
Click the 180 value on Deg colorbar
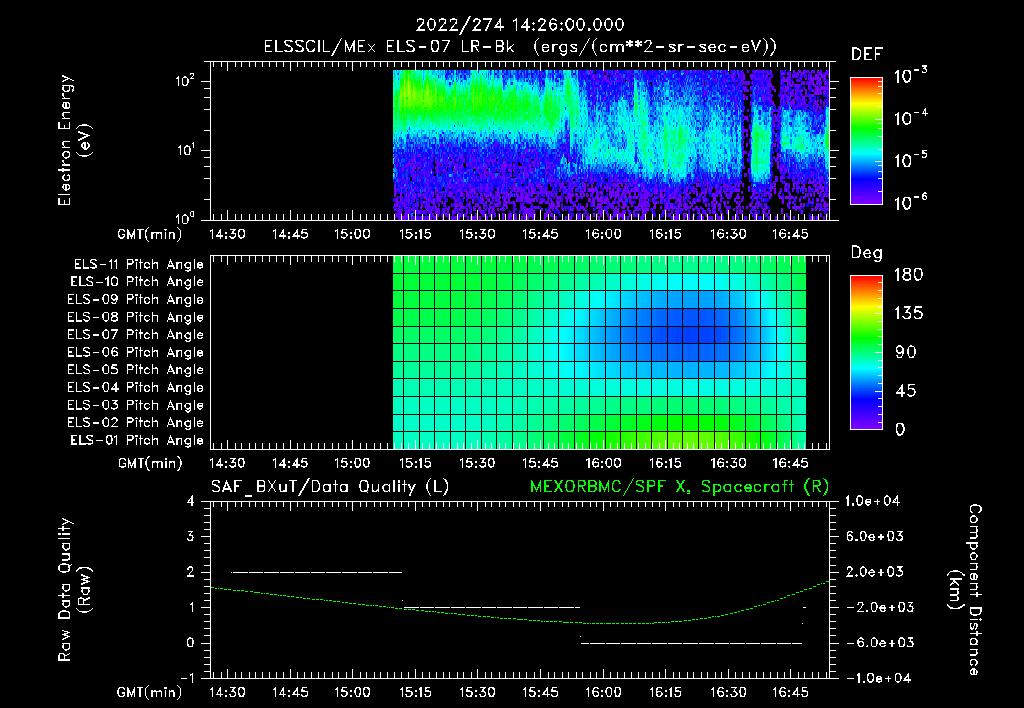908,274
